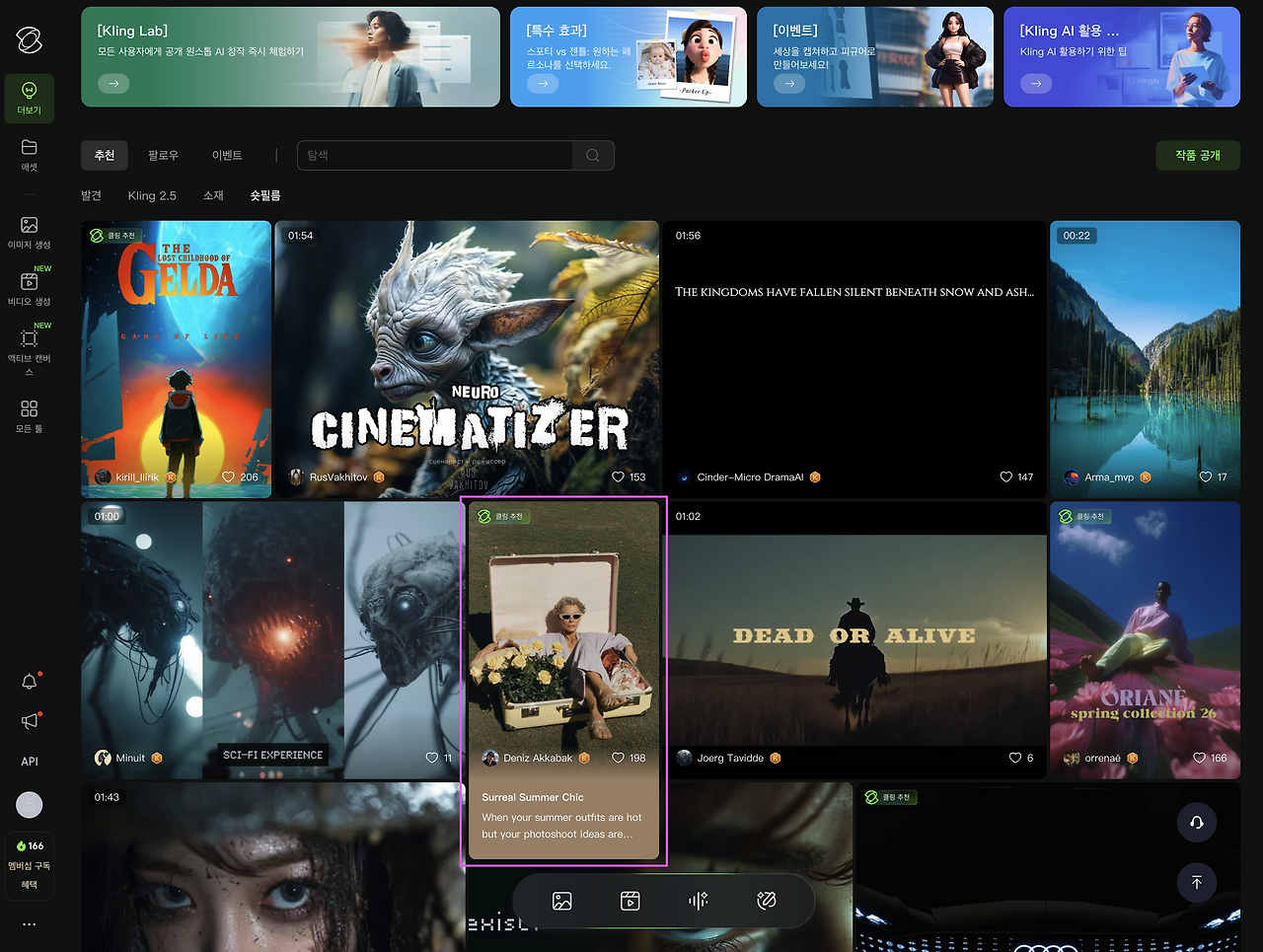Like the Cinder-Micro DramaAI video with 147 likes
Image resolution: width=1263 pixels, height=952 pixels.
click(1006, 476)
